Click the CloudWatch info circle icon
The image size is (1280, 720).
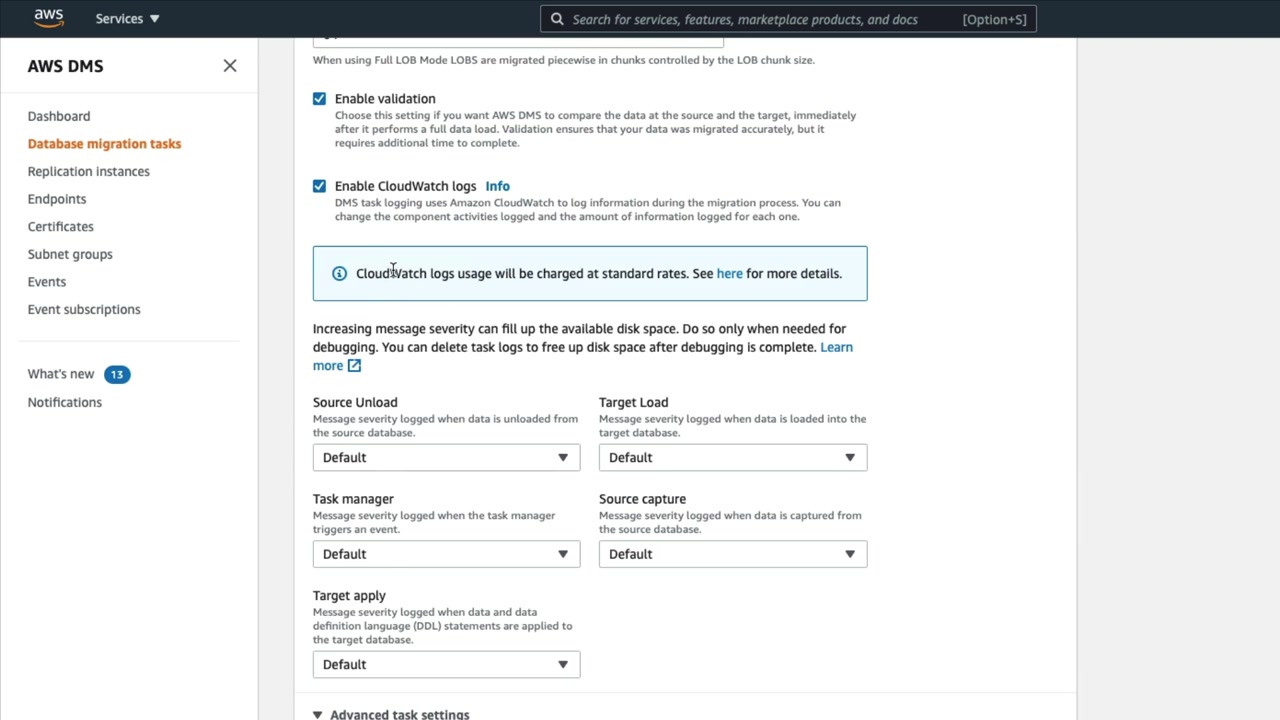click(x=339, y=274)
